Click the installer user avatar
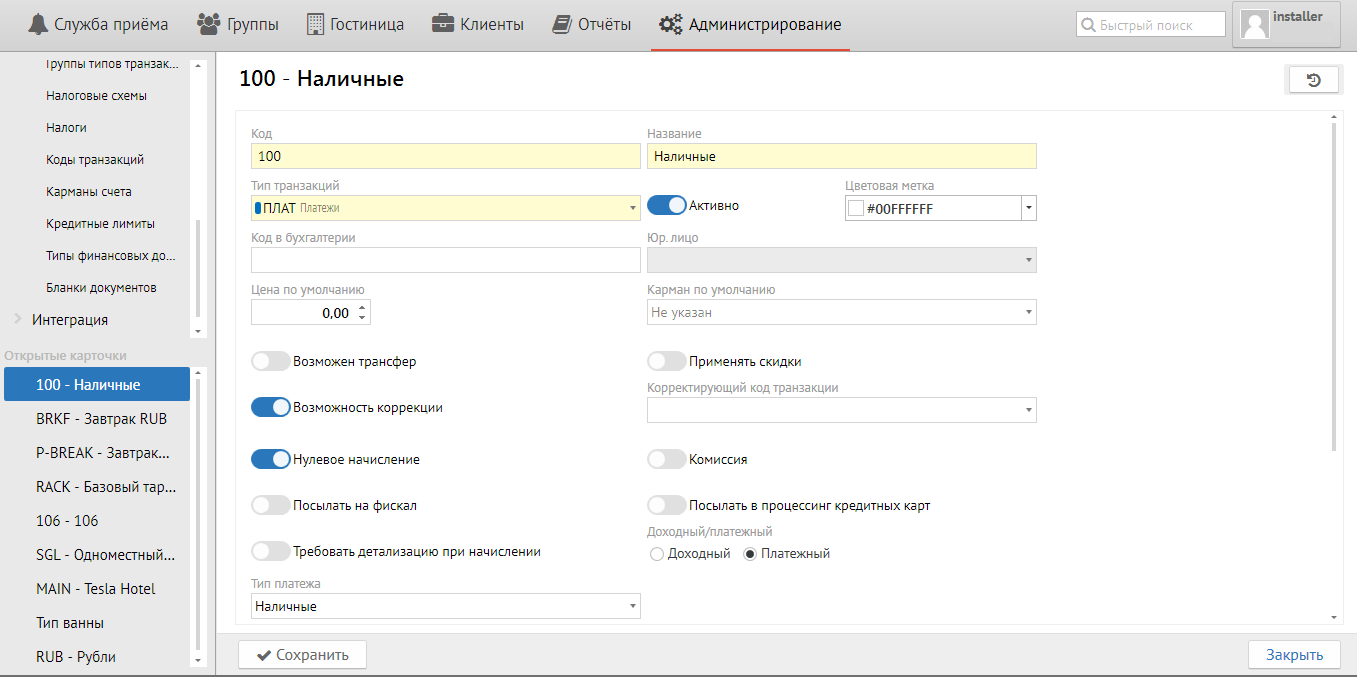This screenshot has width=1357, height=677. tap(1254, 25)
